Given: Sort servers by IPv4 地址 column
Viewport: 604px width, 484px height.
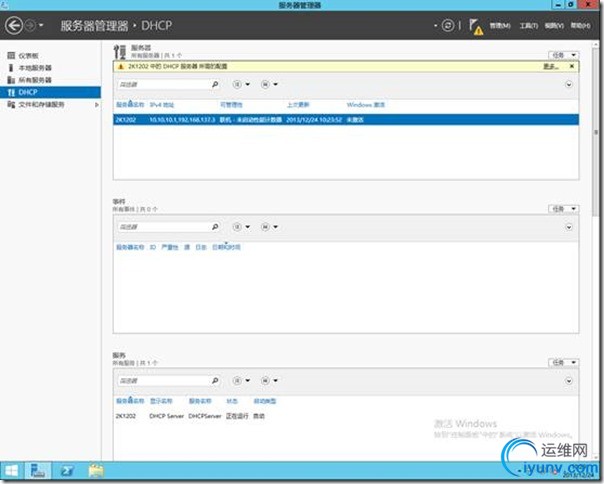Looking at the screenshot, I should click(x=162, y=105).
